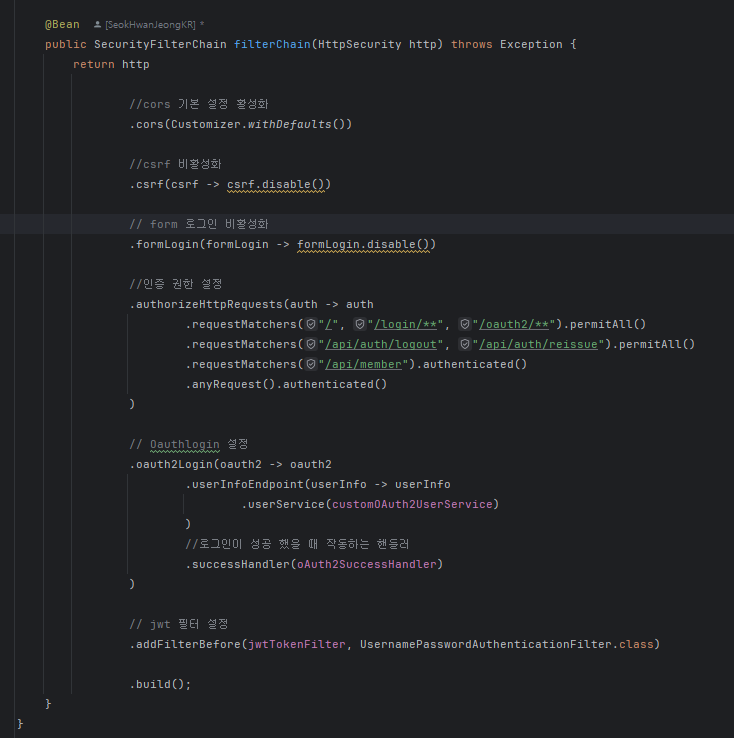Click the "//cors 기본 설정 활성화" comment
Viewport: 734px width, 738px height.
click(199, 104)
